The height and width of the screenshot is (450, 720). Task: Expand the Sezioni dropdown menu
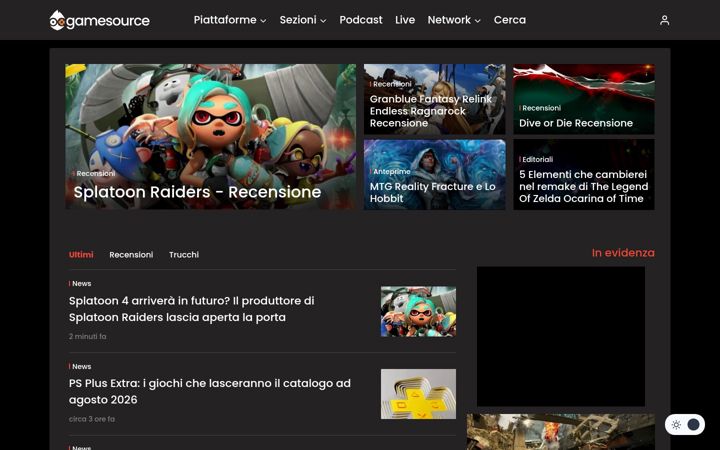303,20
